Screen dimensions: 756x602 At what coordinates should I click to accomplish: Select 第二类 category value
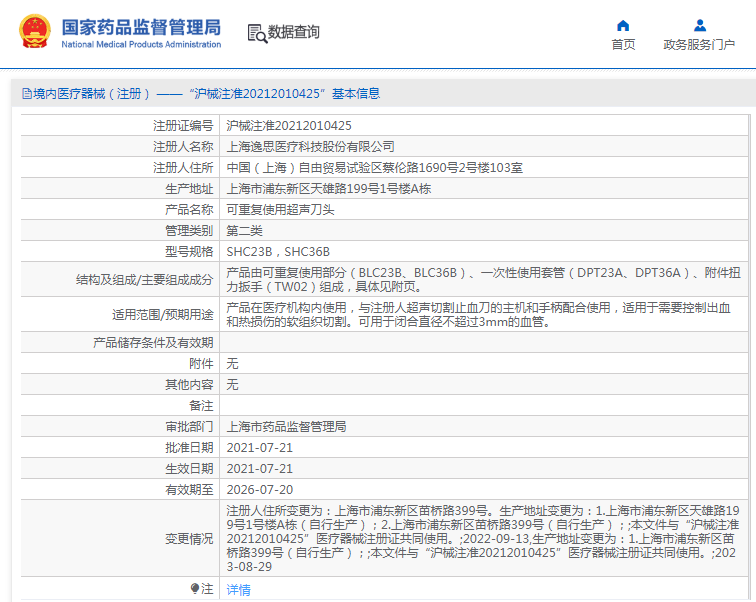[x=244, y=230]
